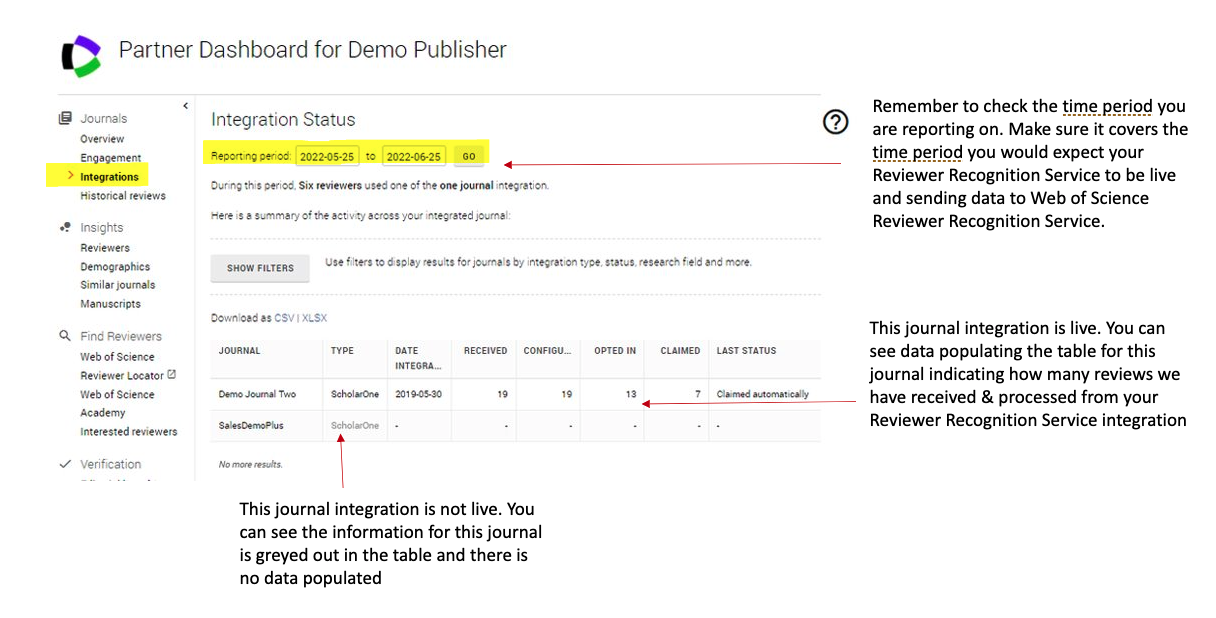The width and height of the screenshot is (1216, 618).
Task: Sort by the JOURNAL column header
Action: click(239, 351)
